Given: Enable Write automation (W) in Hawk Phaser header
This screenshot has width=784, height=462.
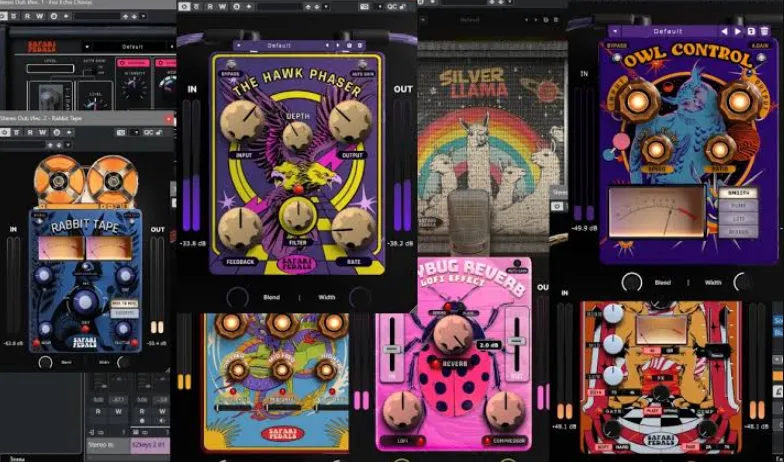Looking at the screenshot, I should 222,6.
